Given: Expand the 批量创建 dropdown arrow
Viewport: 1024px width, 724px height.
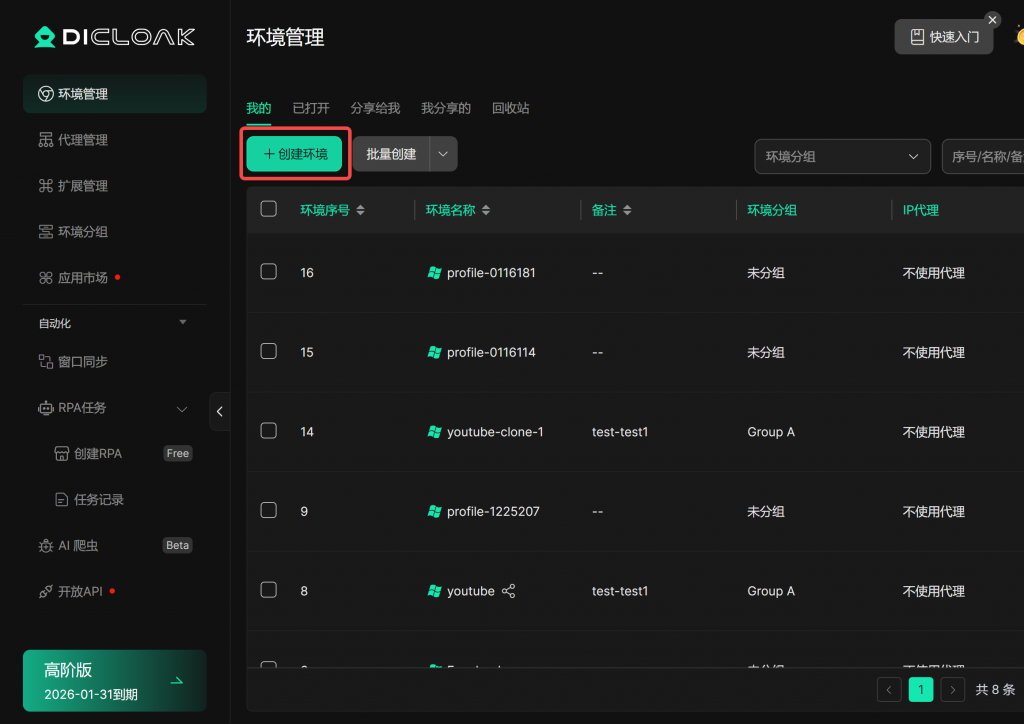Looking at the screenshot, I should coord(443,154).
